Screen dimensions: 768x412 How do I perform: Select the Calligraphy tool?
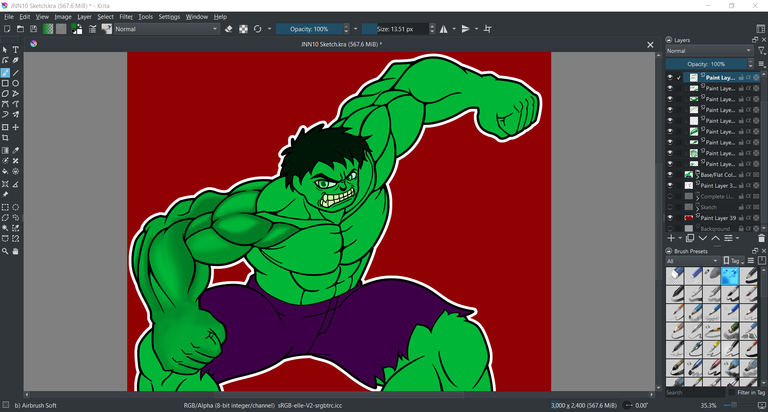click(x=16, y=61)
